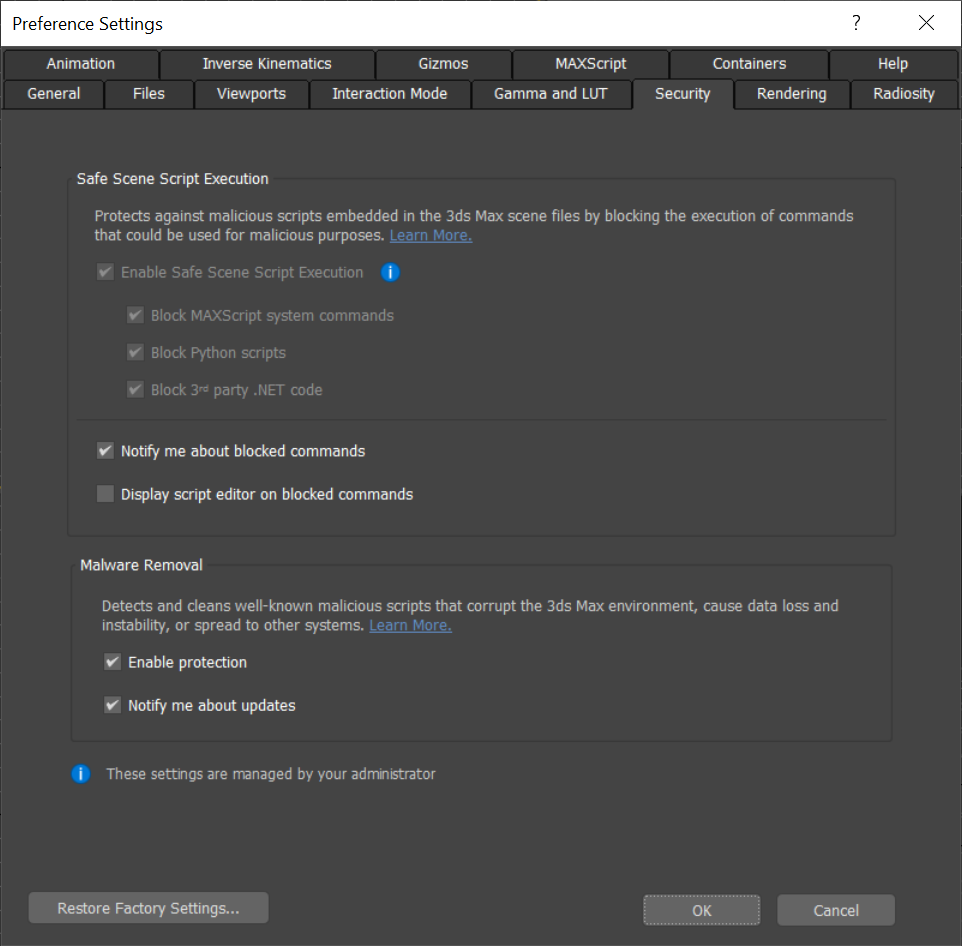
Task: Open the Viewports tab
Action: pos(251,94)
